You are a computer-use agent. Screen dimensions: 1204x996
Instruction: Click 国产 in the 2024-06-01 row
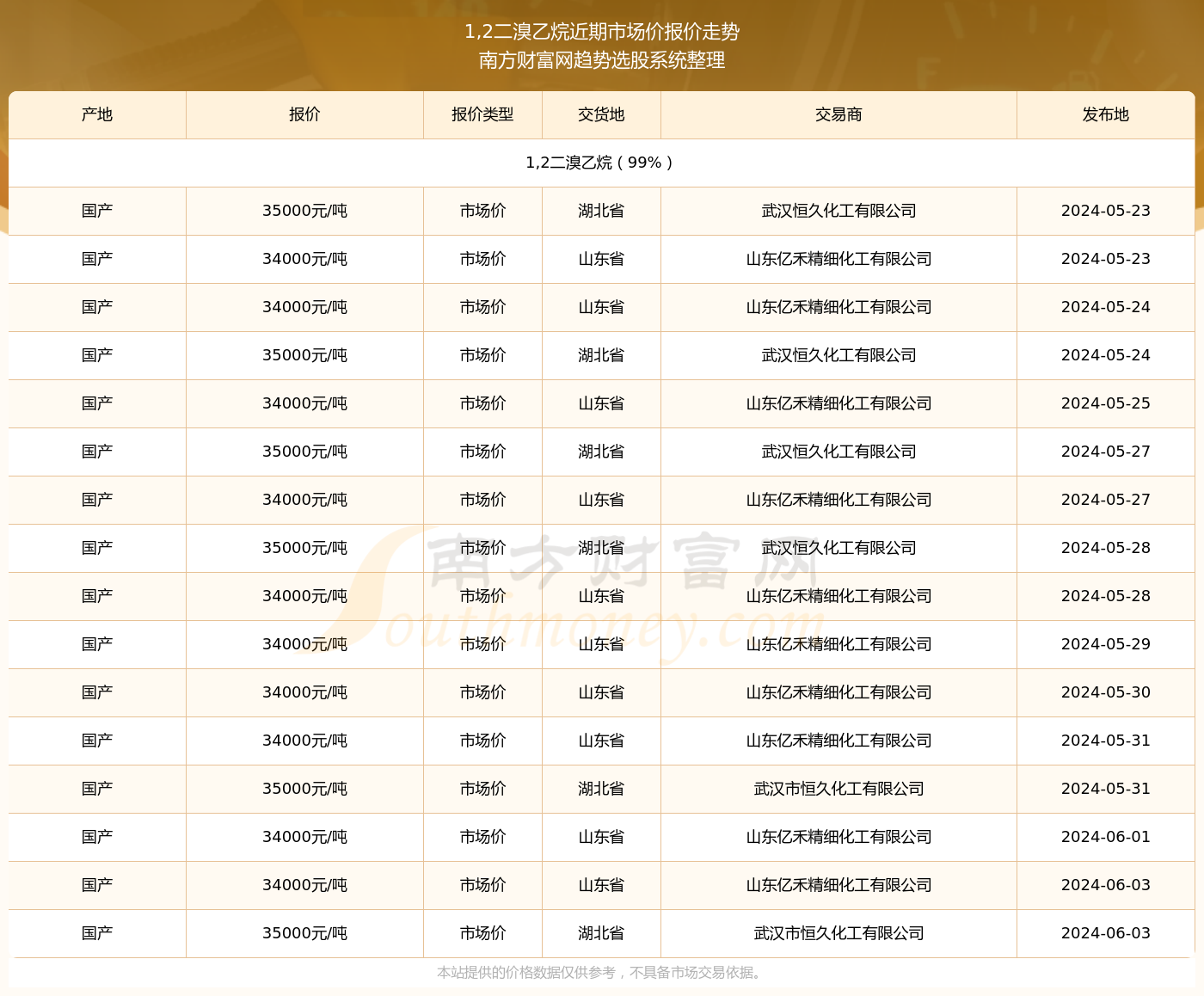point(97,837)
